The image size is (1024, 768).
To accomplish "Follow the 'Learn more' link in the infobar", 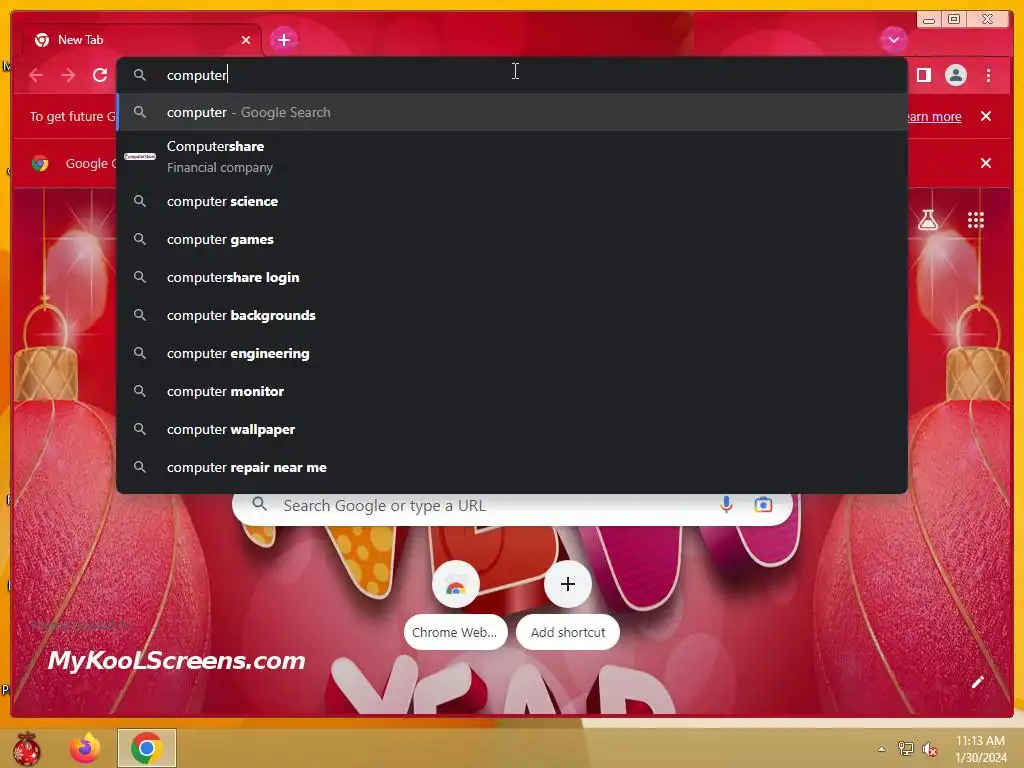I will 934,116.
